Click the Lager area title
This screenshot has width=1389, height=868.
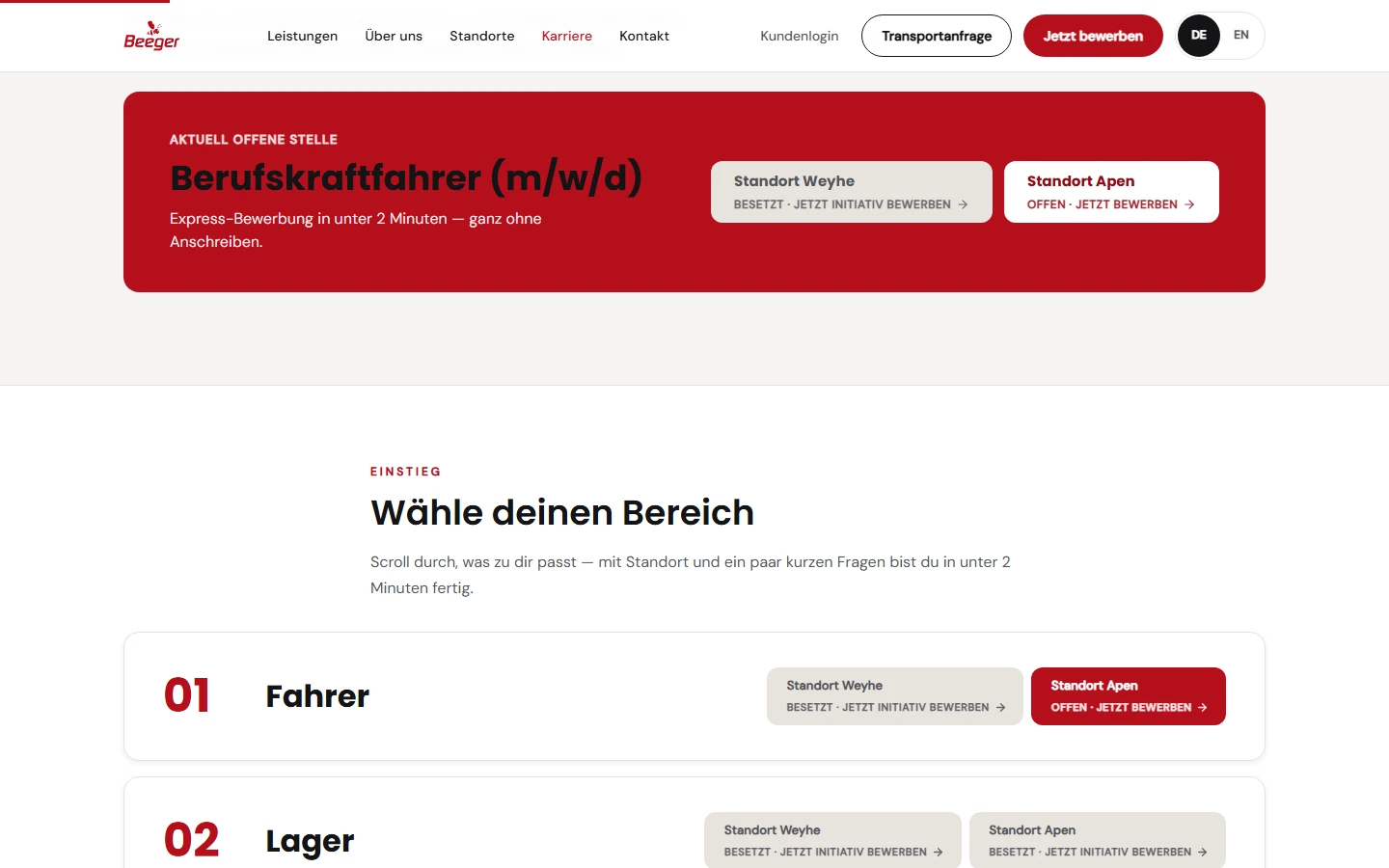[310, 841]
